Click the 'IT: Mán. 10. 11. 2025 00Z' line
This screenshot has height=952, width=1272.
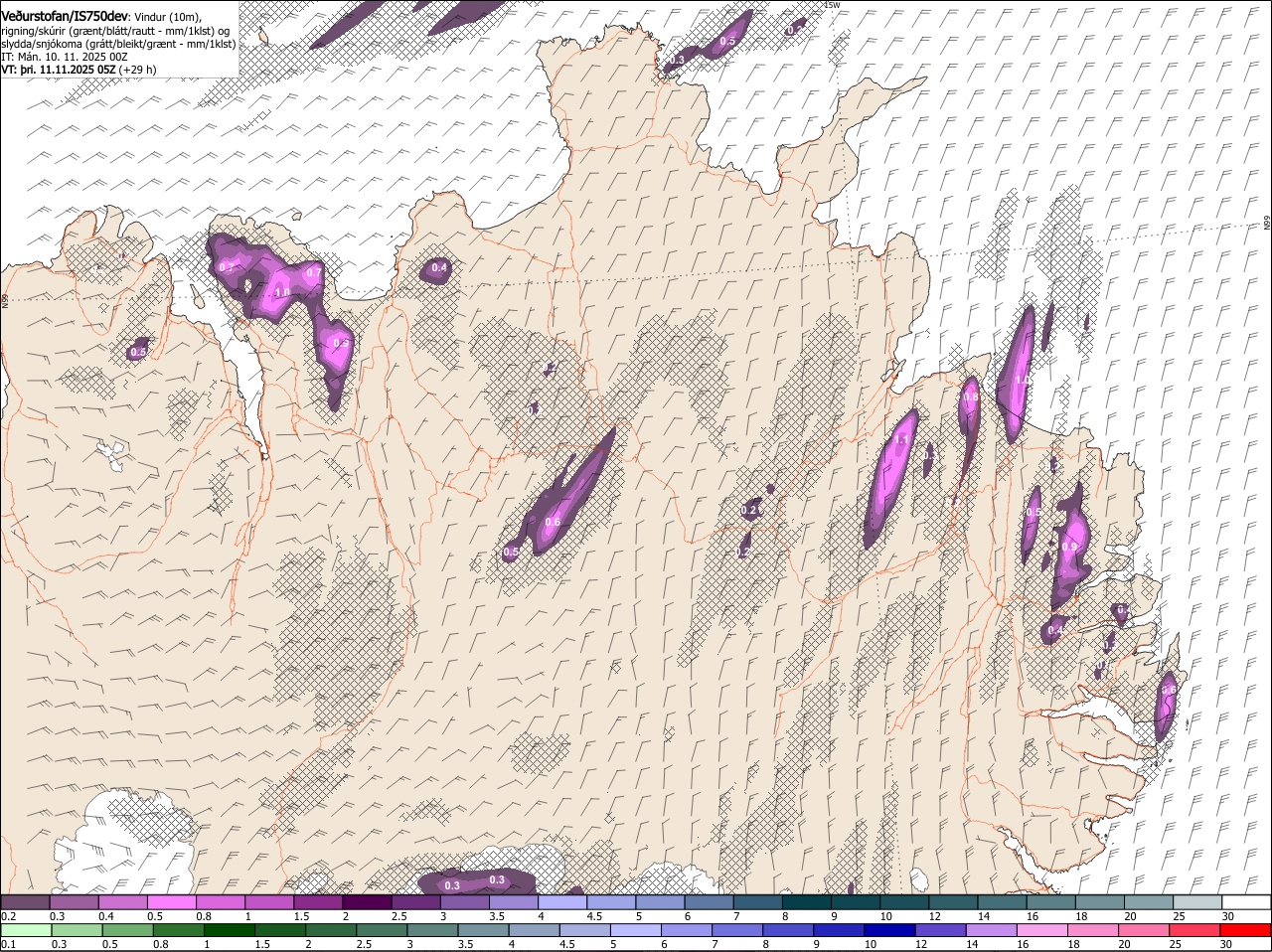(65, 57)
